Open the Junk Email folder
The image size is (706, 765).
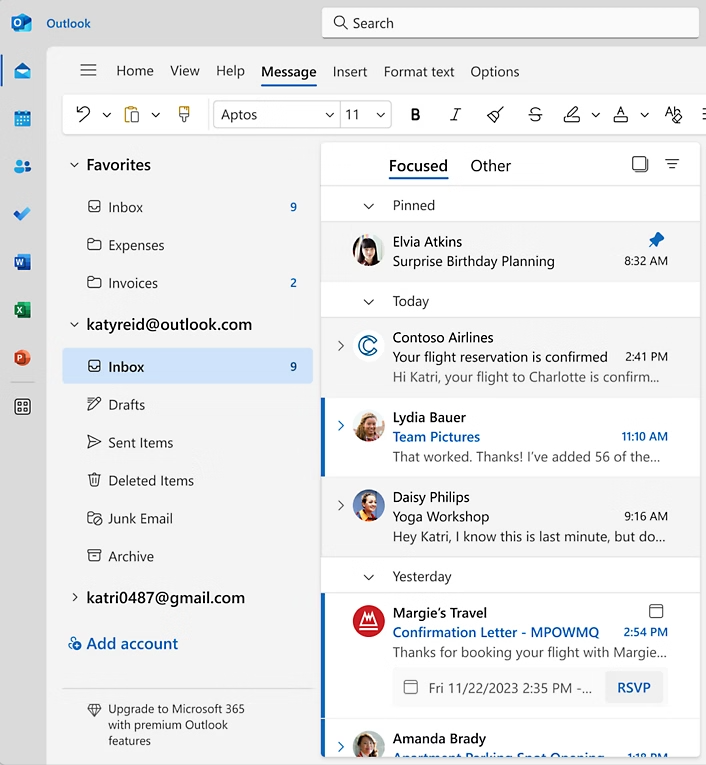(187, 518)
